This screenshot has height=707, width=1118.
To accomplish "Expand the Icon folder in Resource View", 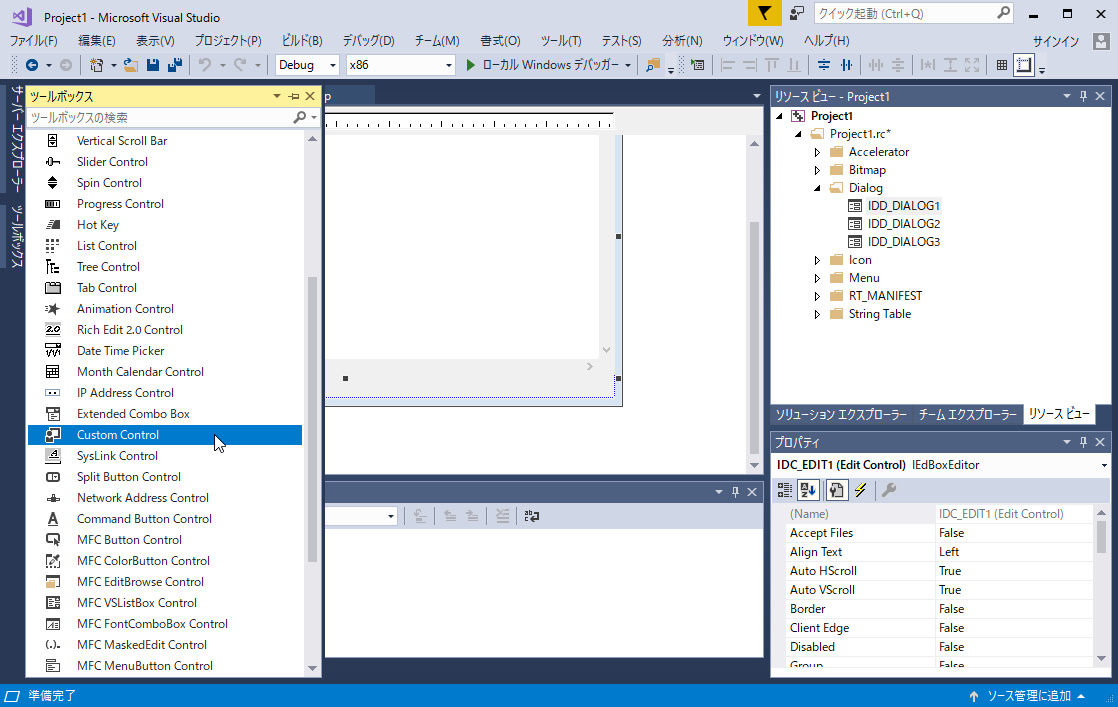I will (x=817, y=260).
